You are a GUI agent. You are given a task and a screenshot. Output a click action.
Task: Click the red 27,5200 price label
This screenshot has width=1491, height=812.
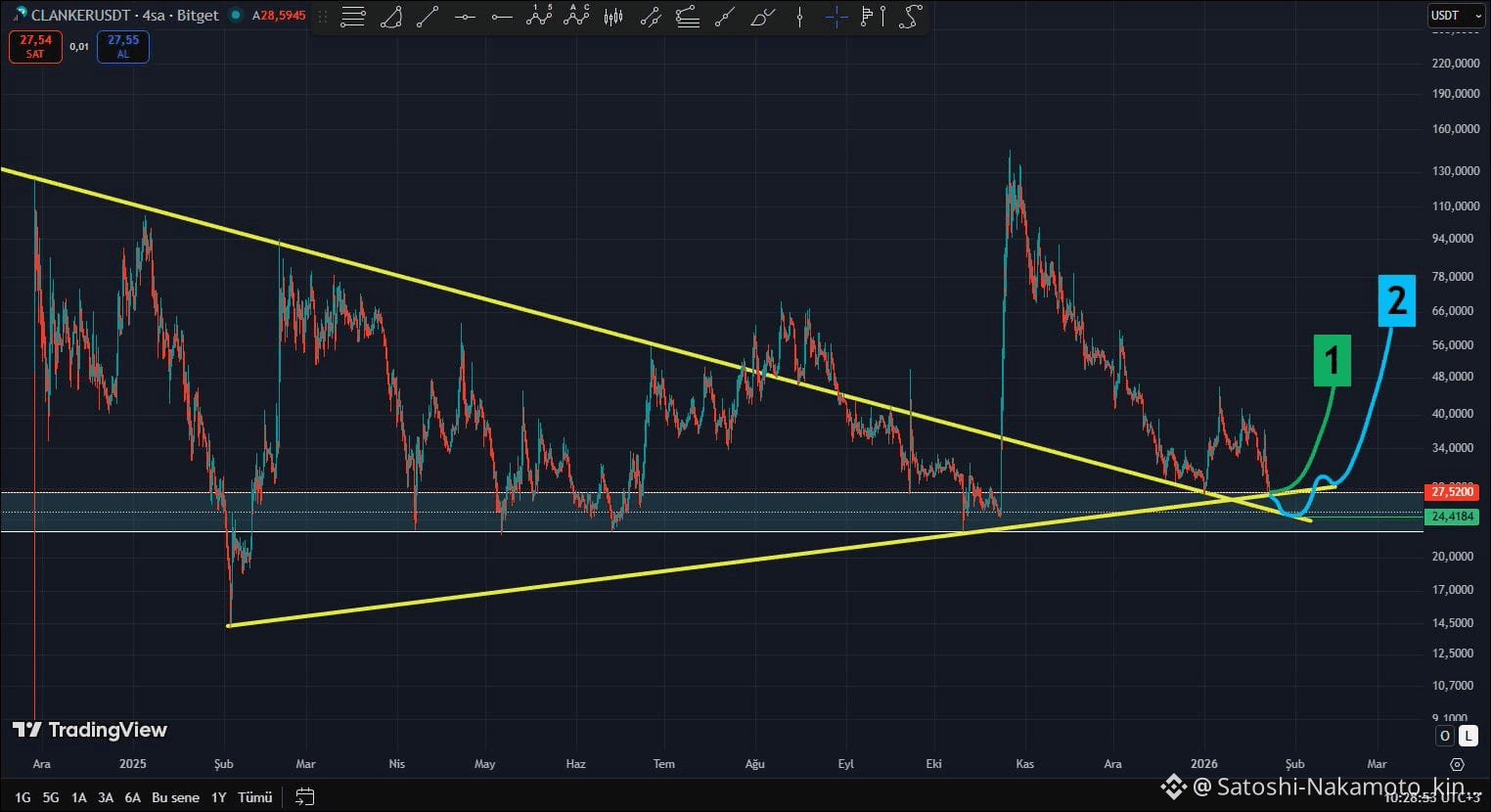(x=1452, y=492)
